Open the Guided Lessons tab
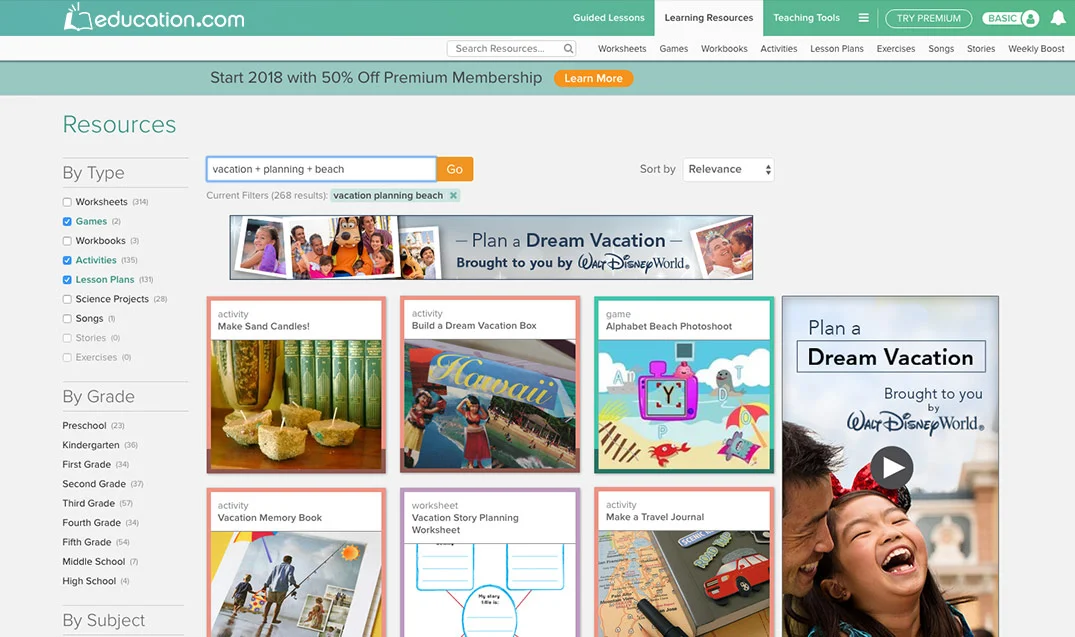 (609, 18)
